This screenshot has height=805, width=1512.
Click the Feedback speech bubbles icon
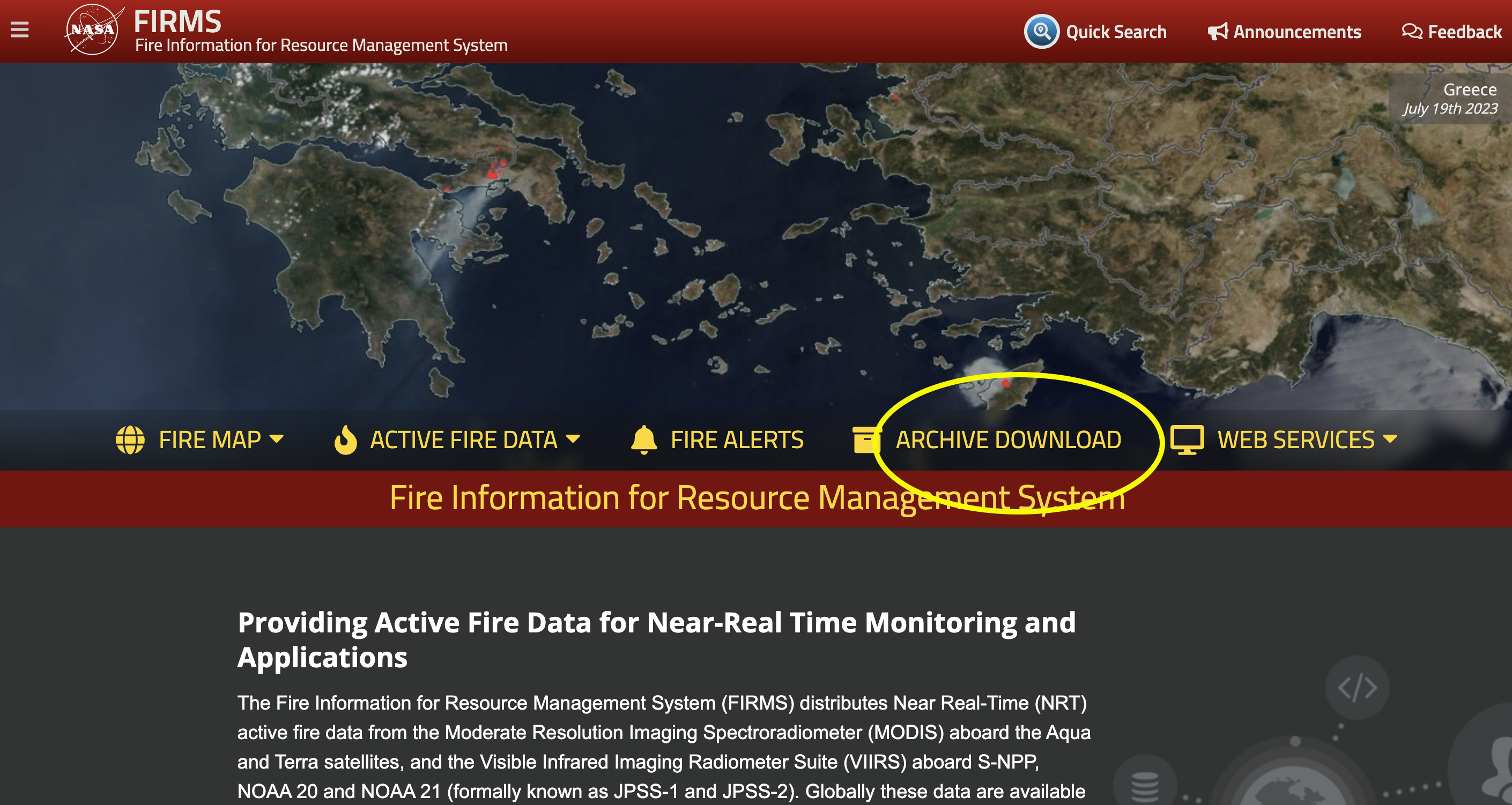point(1412,32)
